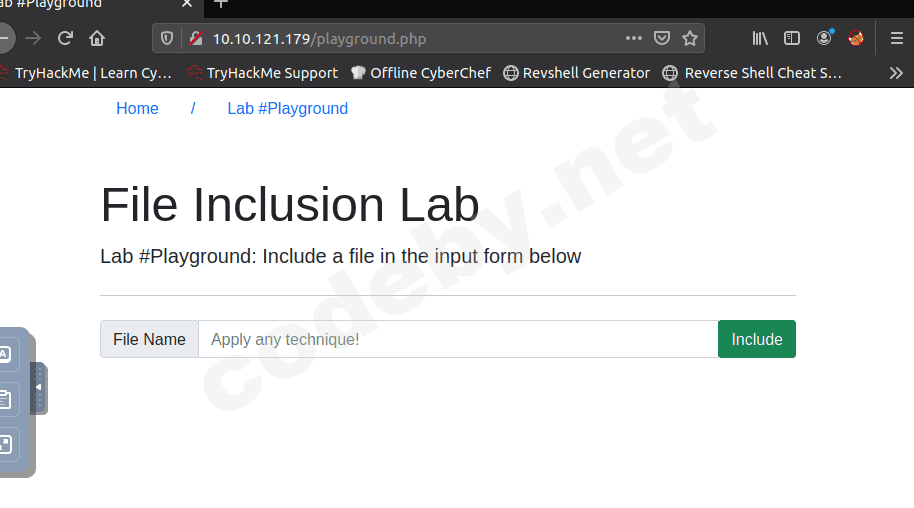Open the Firefox account menu
The image size is (914, 508).
coord(824,38)
